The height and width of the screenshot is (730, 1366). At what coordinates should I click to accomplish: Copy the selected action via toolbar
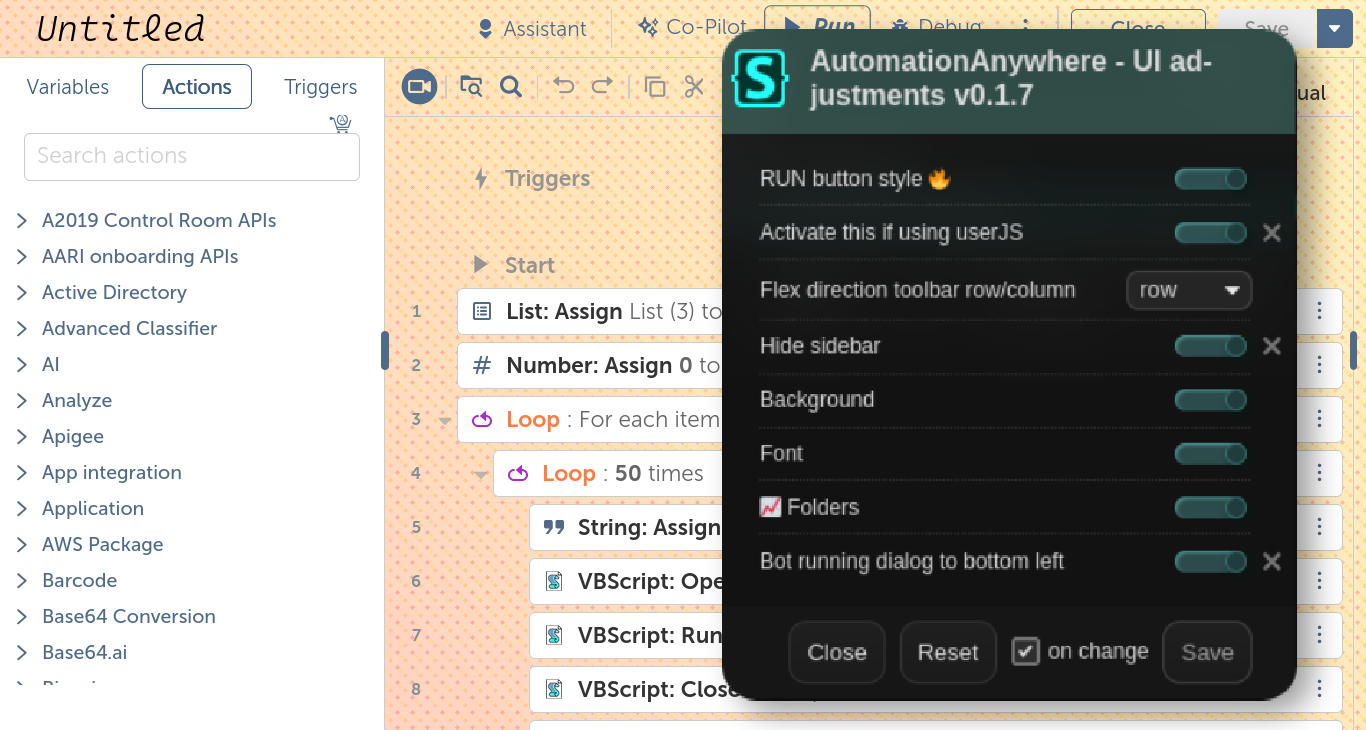point(655,87)
